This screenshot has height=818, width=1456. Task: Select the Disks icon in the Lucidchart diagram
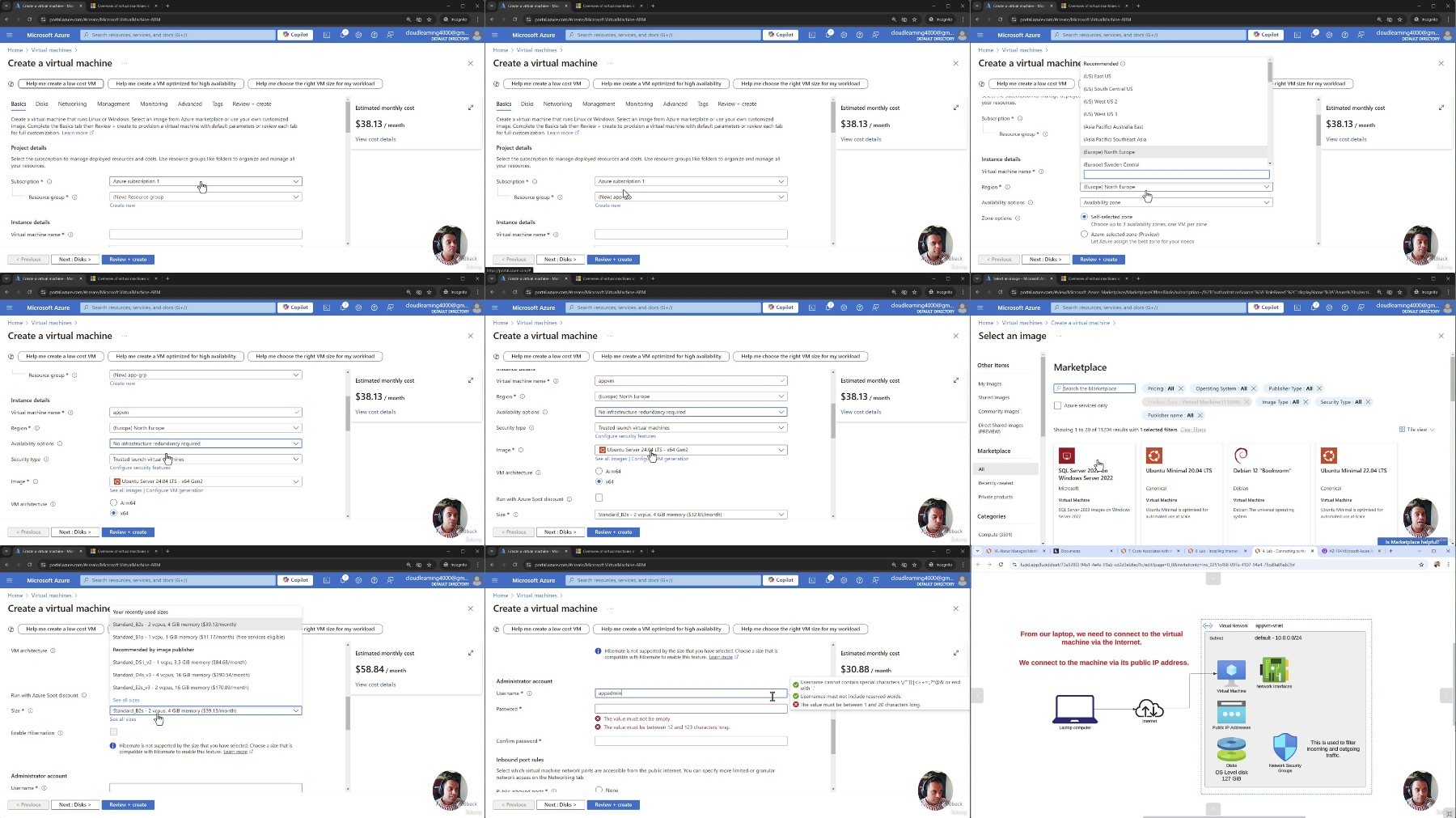tap(1231, 750)
